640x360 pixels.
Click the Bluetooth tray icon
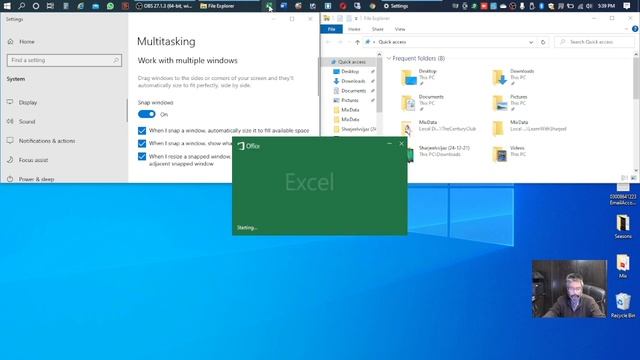tap(541, 6)
